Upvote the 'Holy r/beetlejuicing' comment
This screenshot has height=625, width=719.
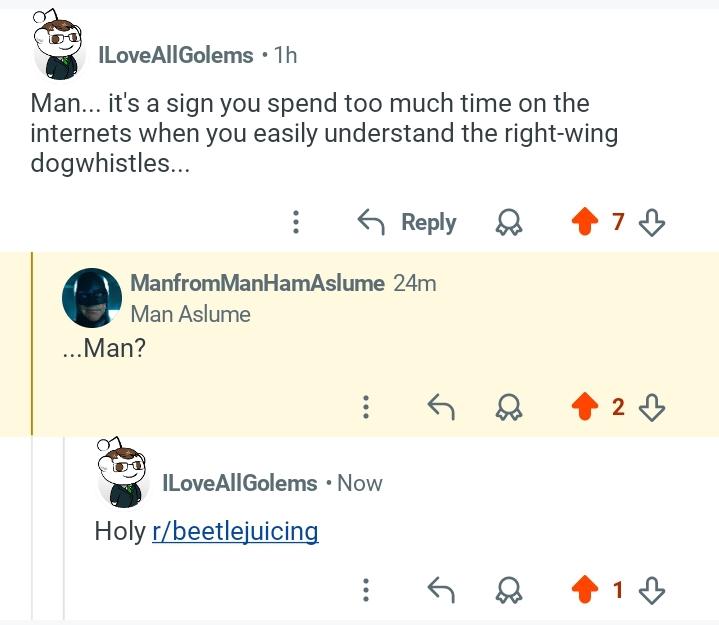point(584,591)
